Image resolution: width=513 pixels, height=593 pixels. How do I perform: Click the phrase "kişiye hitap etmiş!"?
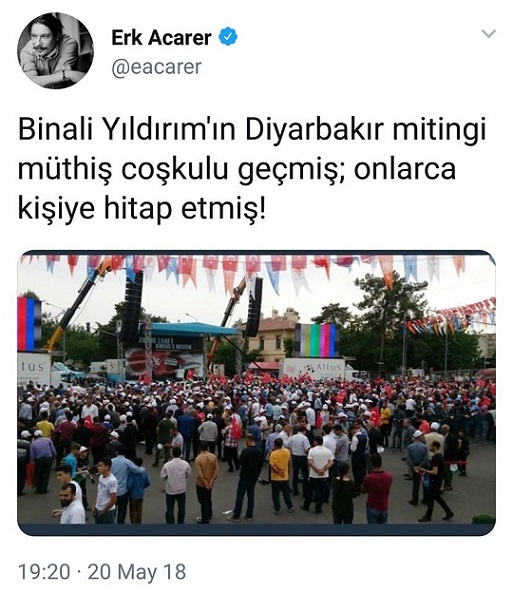[x=142, y=208]
